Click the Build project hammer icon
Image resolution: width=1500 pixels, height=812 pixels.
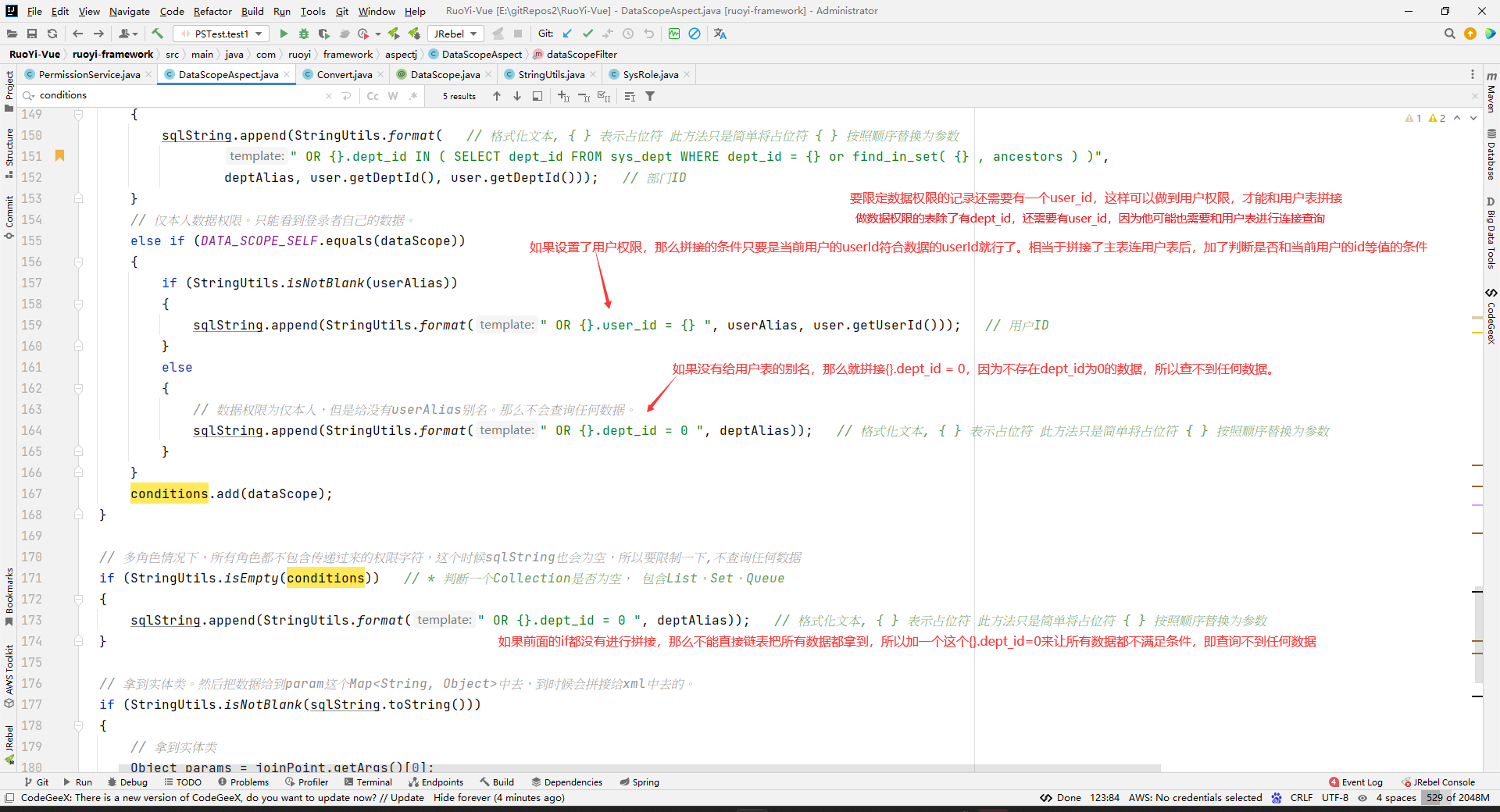(157, 34)
